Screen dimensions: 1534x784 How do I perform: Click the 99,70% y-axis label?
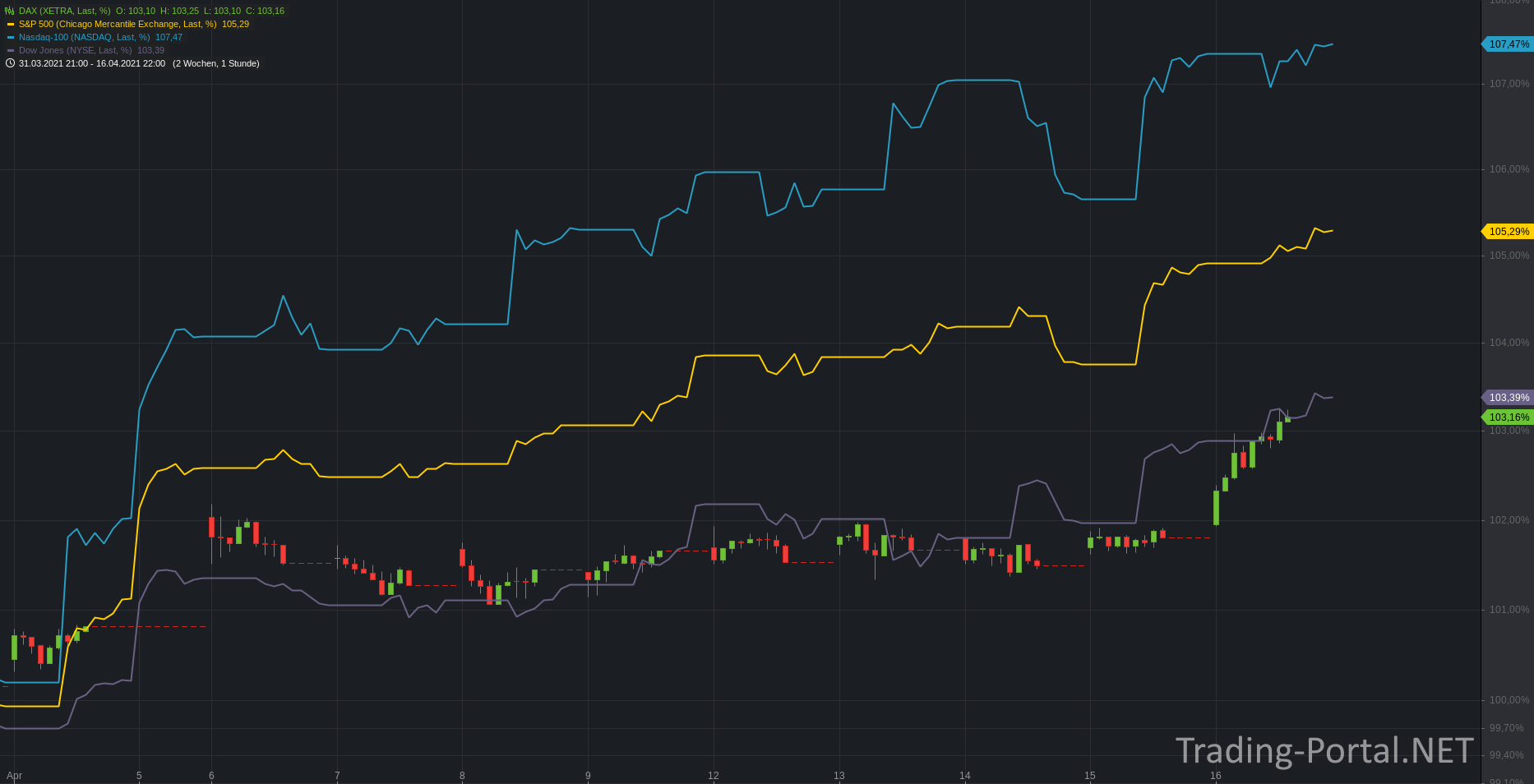1506,728
